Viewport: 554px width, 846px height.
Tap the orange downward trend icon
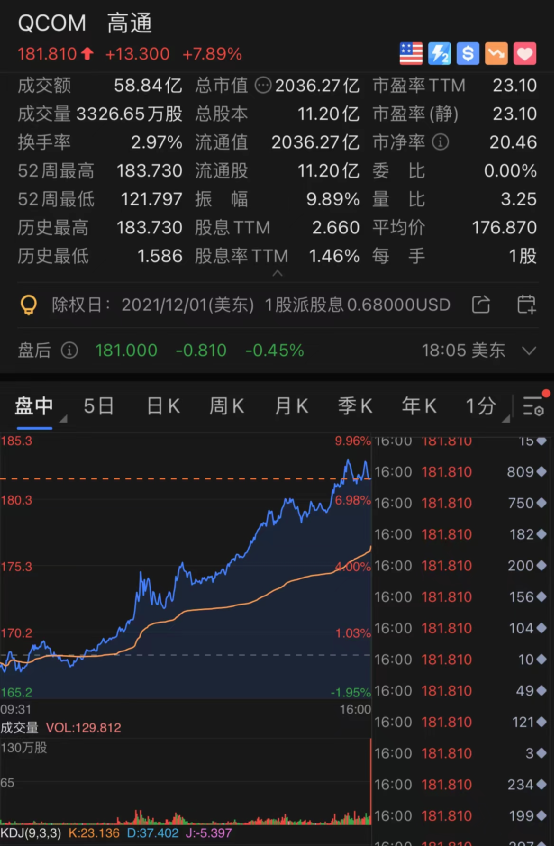point(496,54)
